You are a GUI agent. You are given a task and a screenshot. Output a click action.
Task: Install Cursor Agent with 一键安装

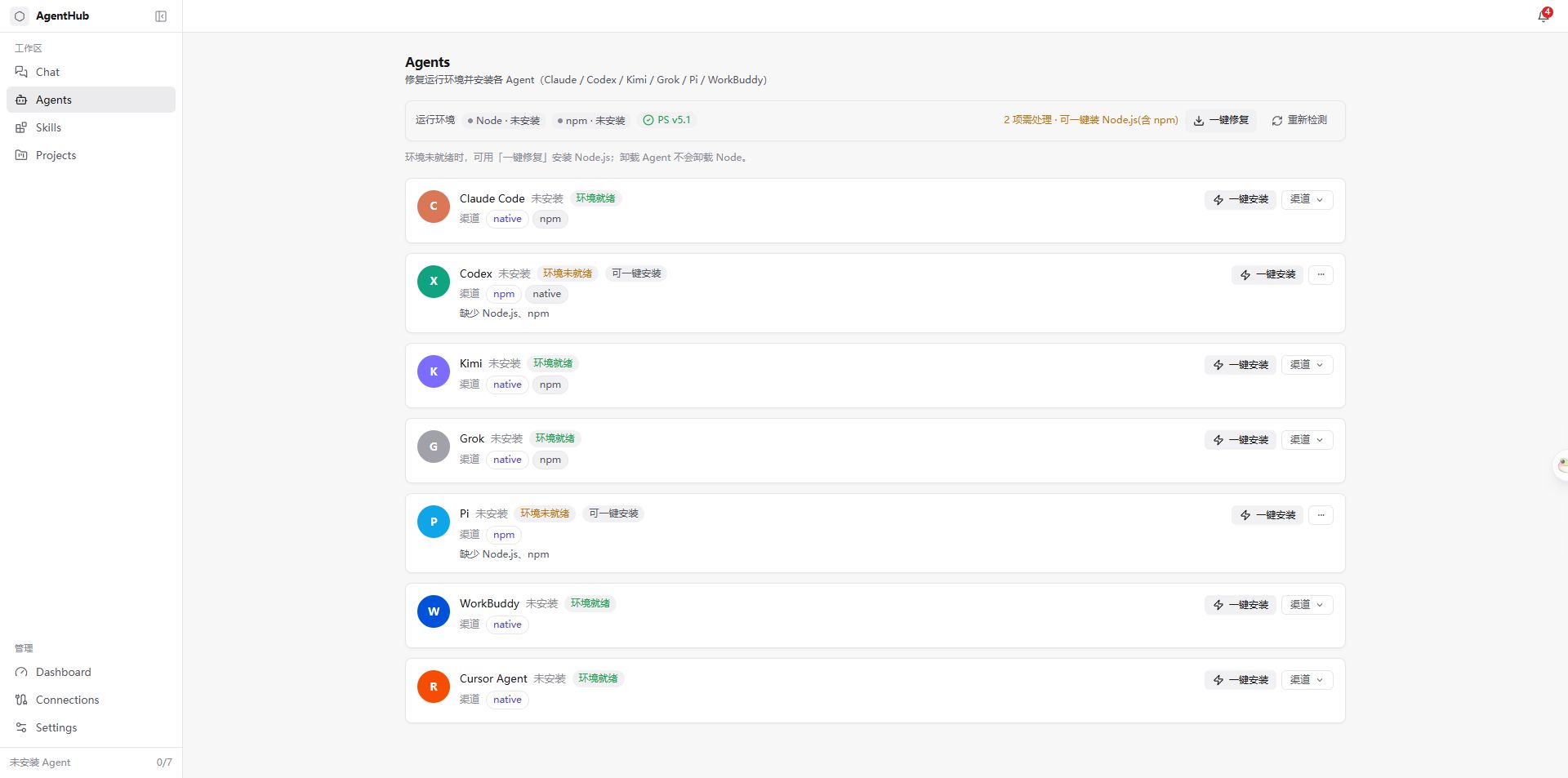(1241, 680)
